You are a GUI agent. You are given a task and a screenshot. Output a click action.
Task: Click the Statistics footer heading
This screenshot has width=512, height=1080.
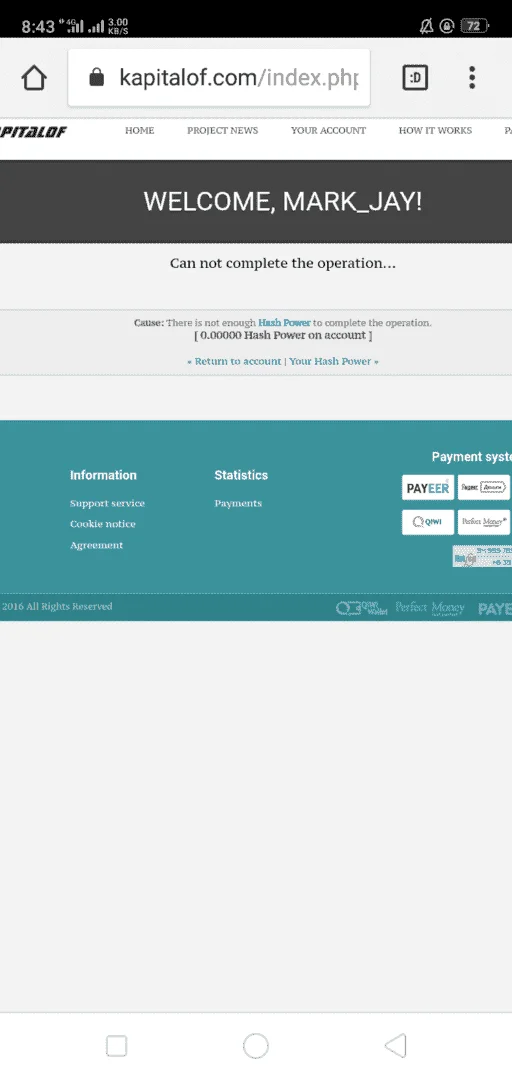click(241, 475)
